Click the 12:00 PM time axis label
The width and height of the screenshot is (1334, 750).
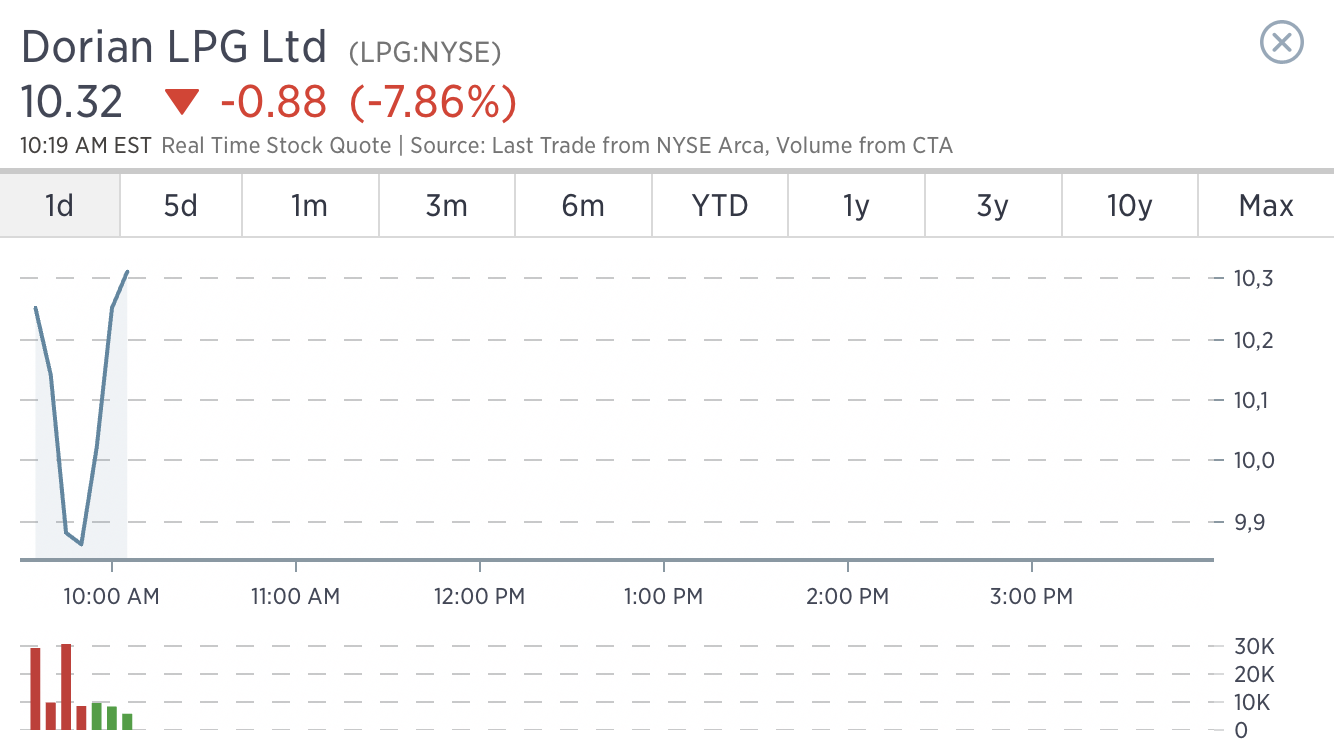point(479,597)
